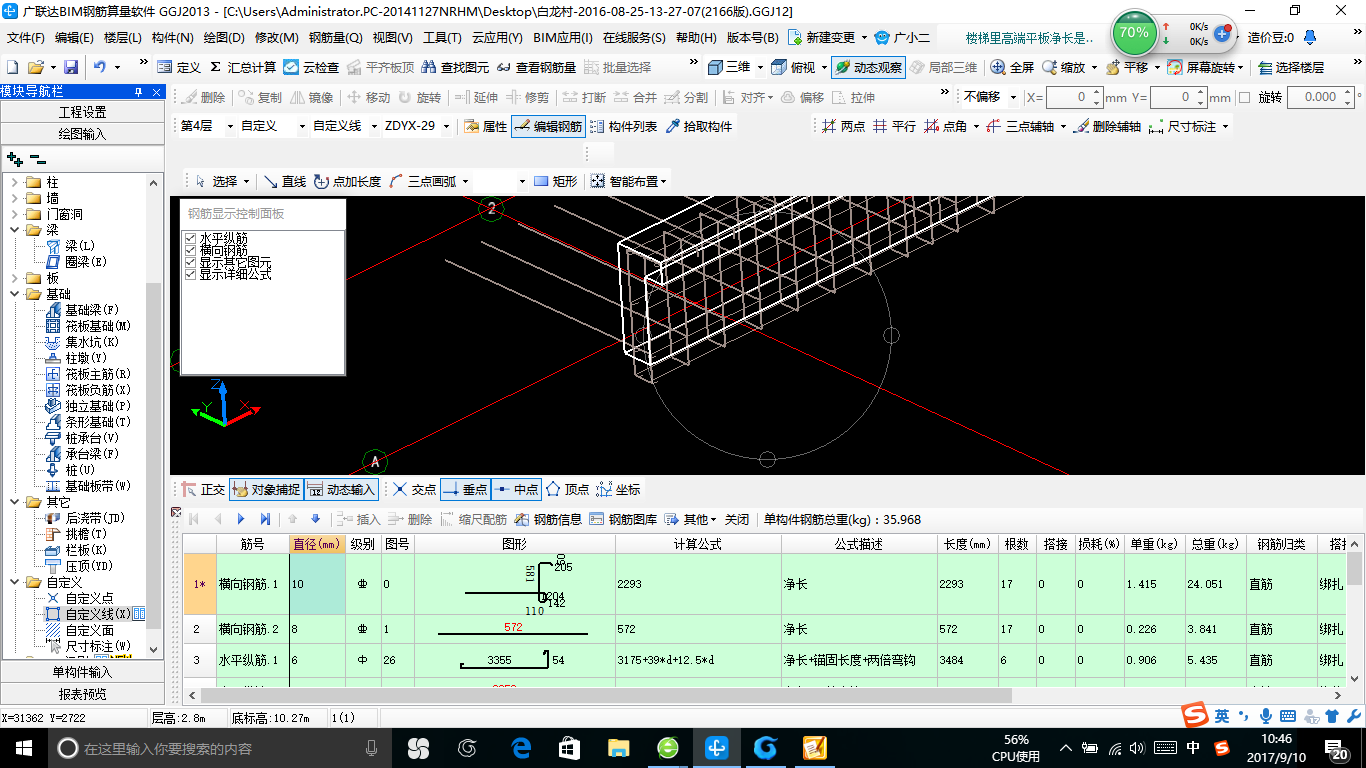This screenshot has height=768, width=1366.
Task: Open the 在线服务(S) menu
Action: [634, 38]
